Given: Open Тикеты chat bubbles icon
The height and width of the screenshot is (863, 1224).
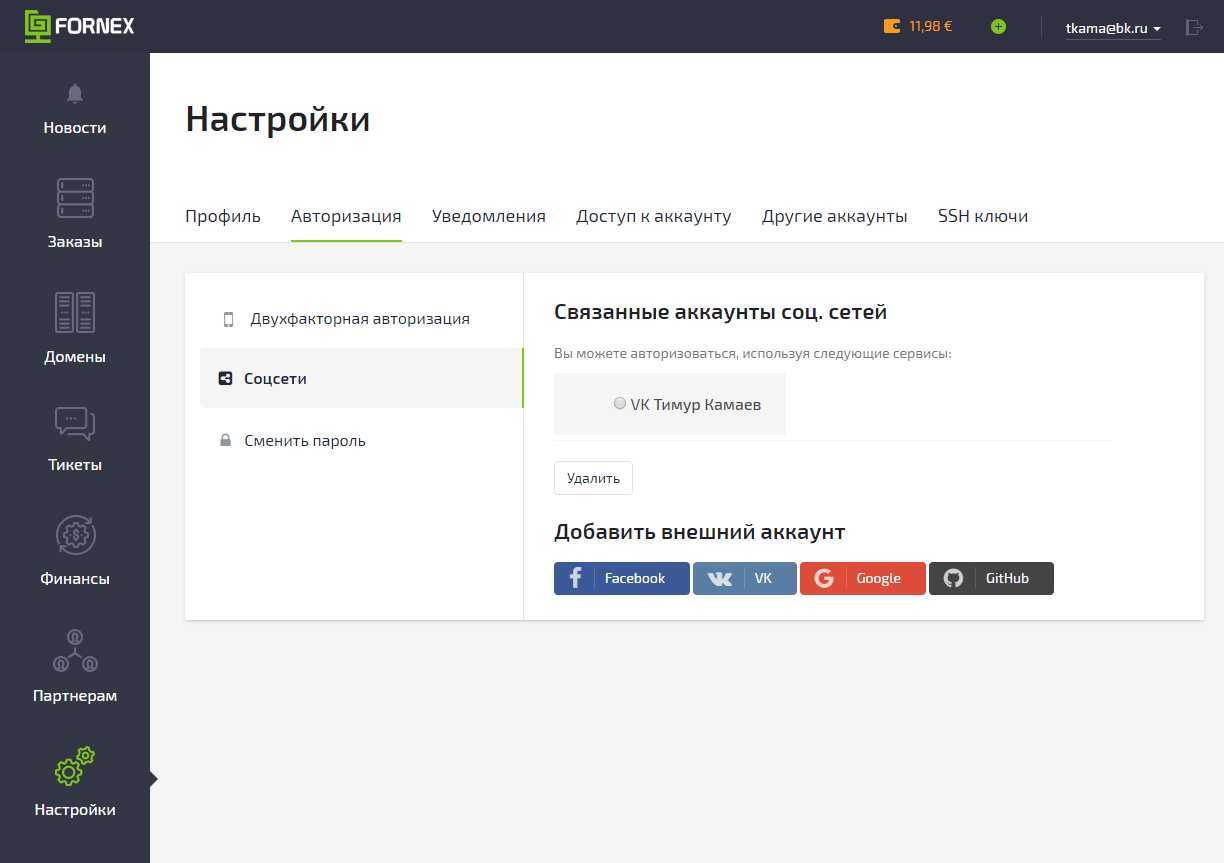Looking at the screenshot, I should pyautogui.click(x=75, y=423).
